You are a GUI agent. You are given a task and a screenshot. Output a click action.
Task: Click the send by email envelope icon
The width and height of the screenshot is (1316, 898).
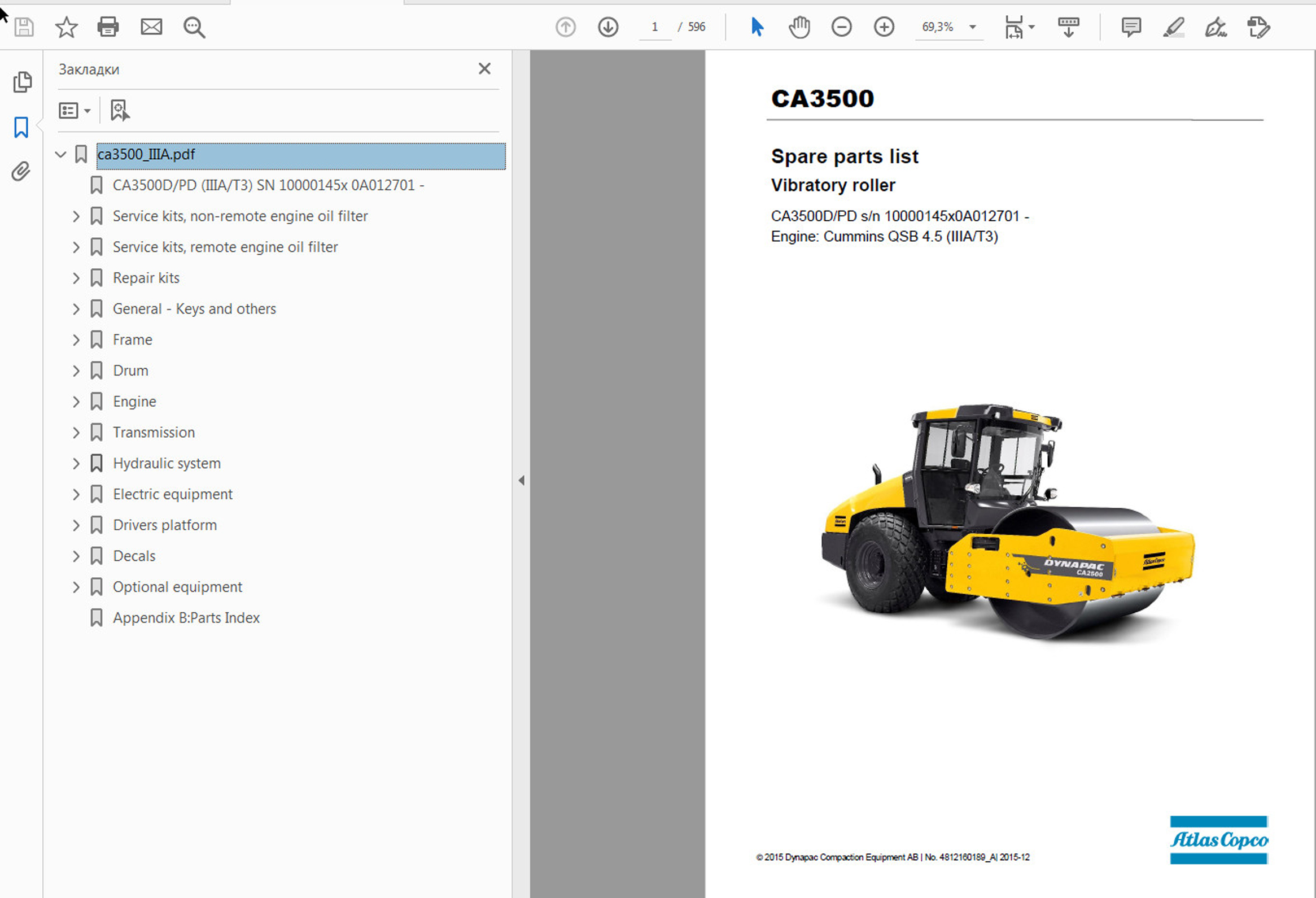pyautogui.click(x=151, y=27)
